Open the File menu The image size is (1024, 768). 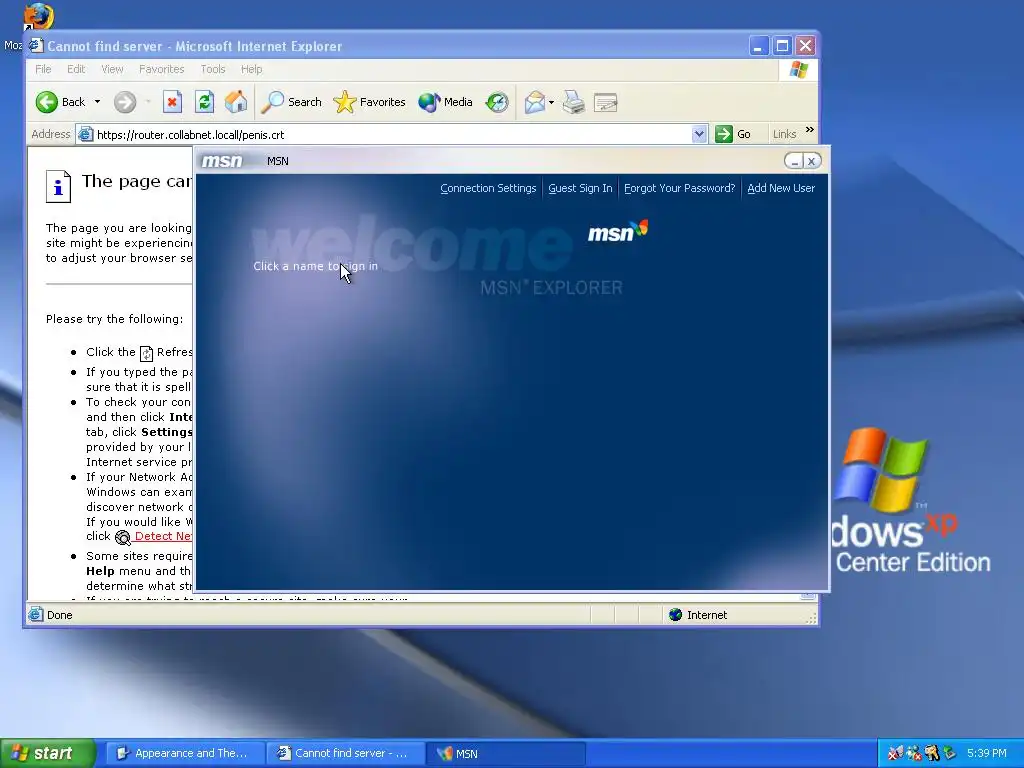pyautogui.click(x=43, y=69)
